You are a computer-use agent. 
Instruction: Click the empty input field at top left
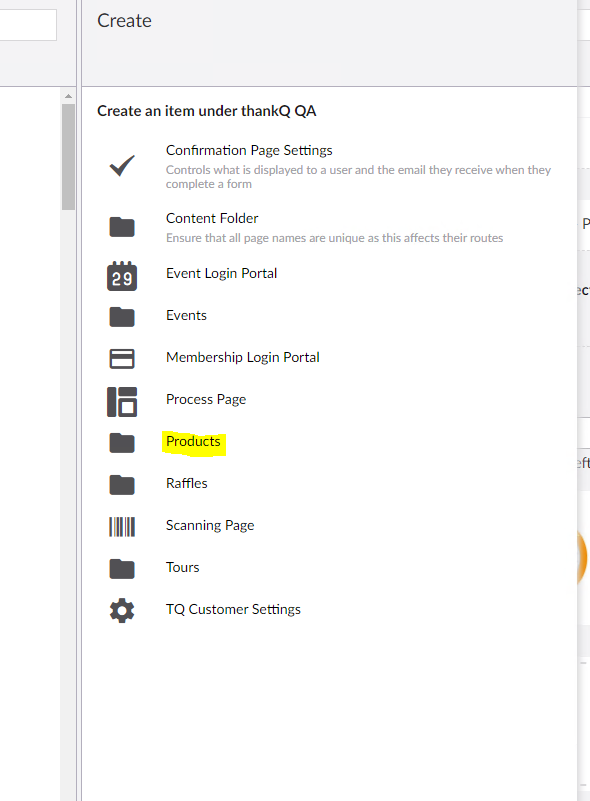(27, 24)
